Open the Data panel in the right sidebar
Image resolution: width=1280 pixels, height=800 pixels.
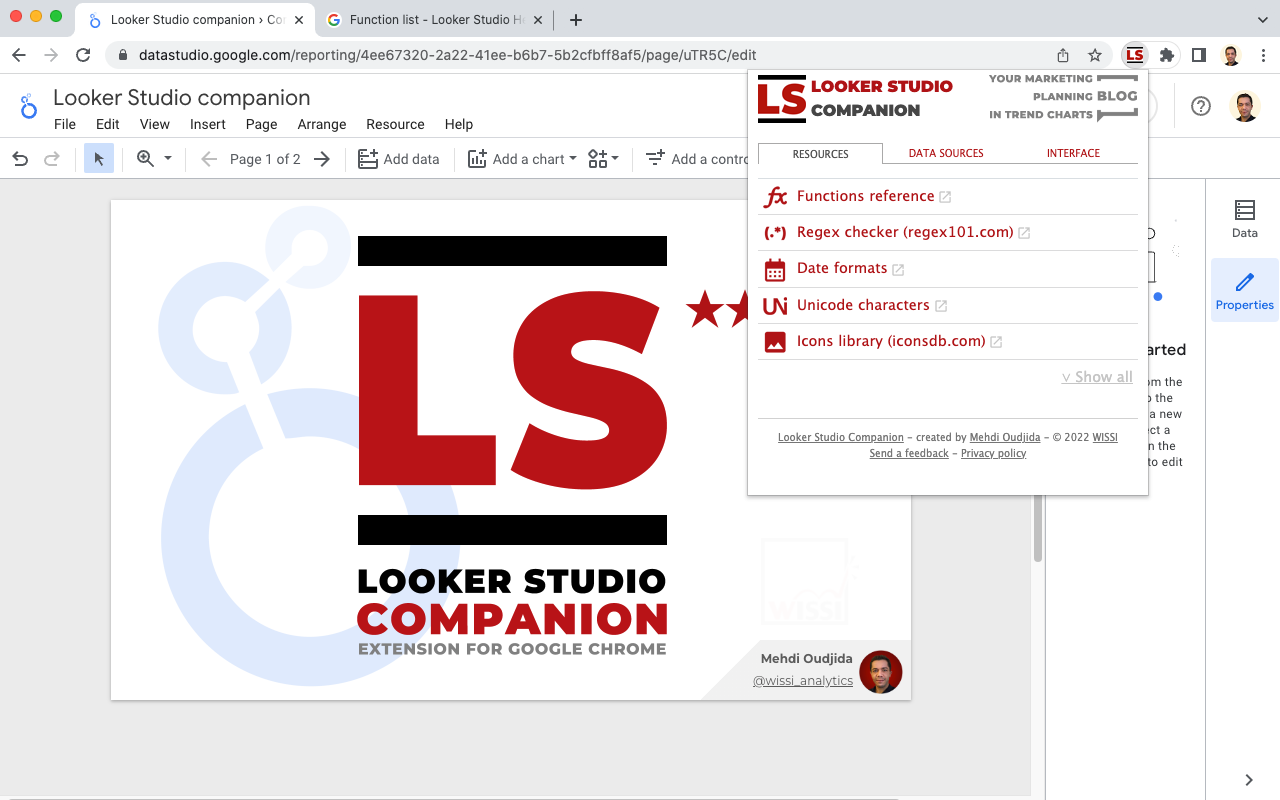(1244, 218)
